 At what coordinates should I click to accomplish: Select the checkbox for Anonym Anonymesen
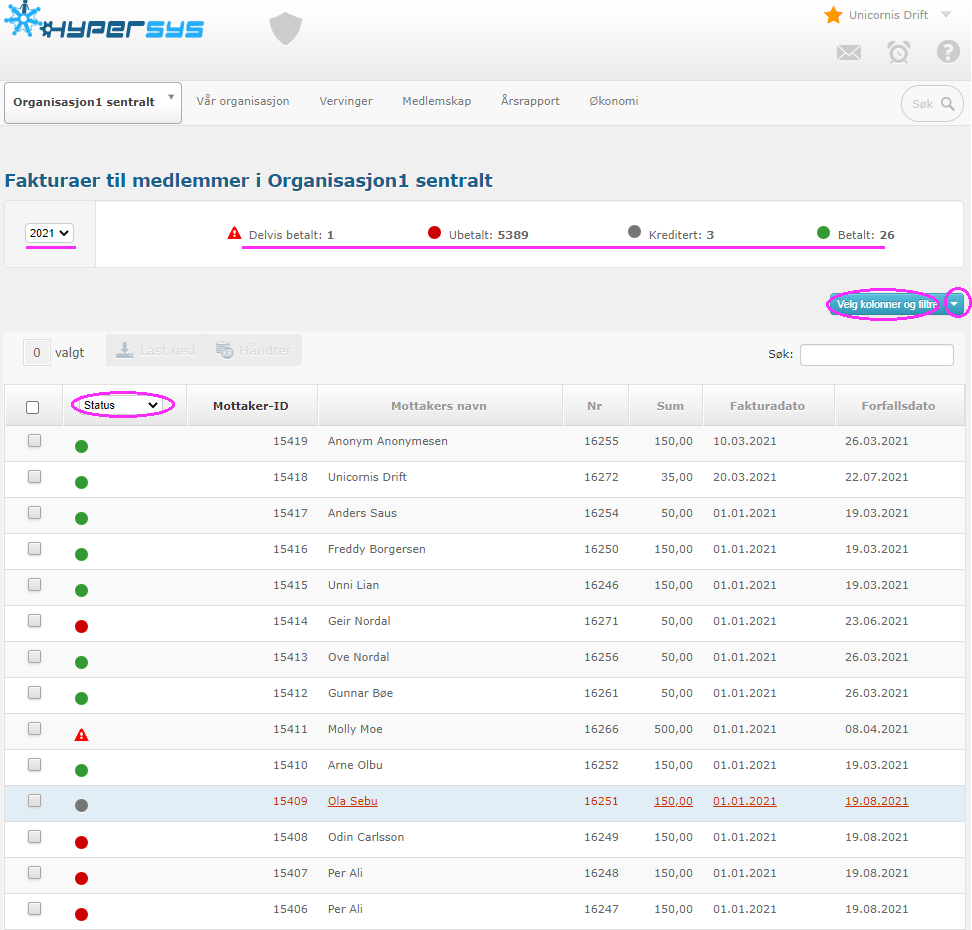click(35, 440)
